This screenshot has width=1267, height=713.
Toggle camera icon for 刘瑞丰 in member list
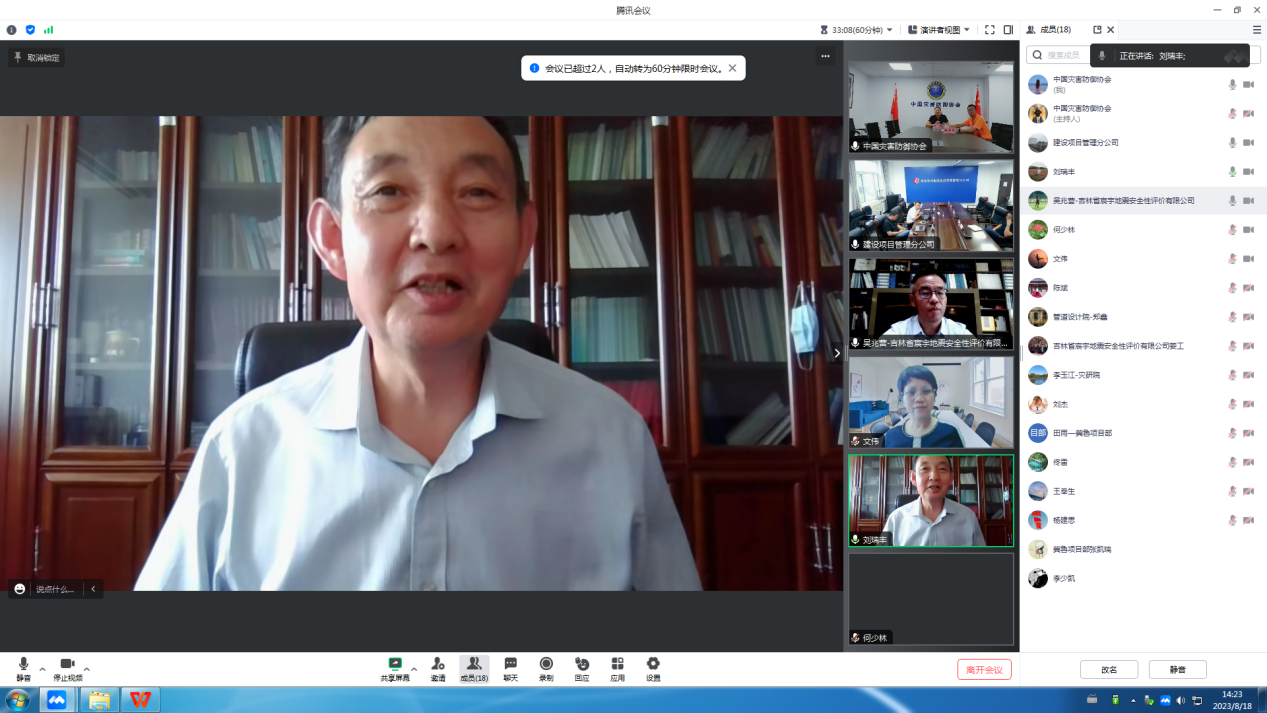[x=1248, y=172]
